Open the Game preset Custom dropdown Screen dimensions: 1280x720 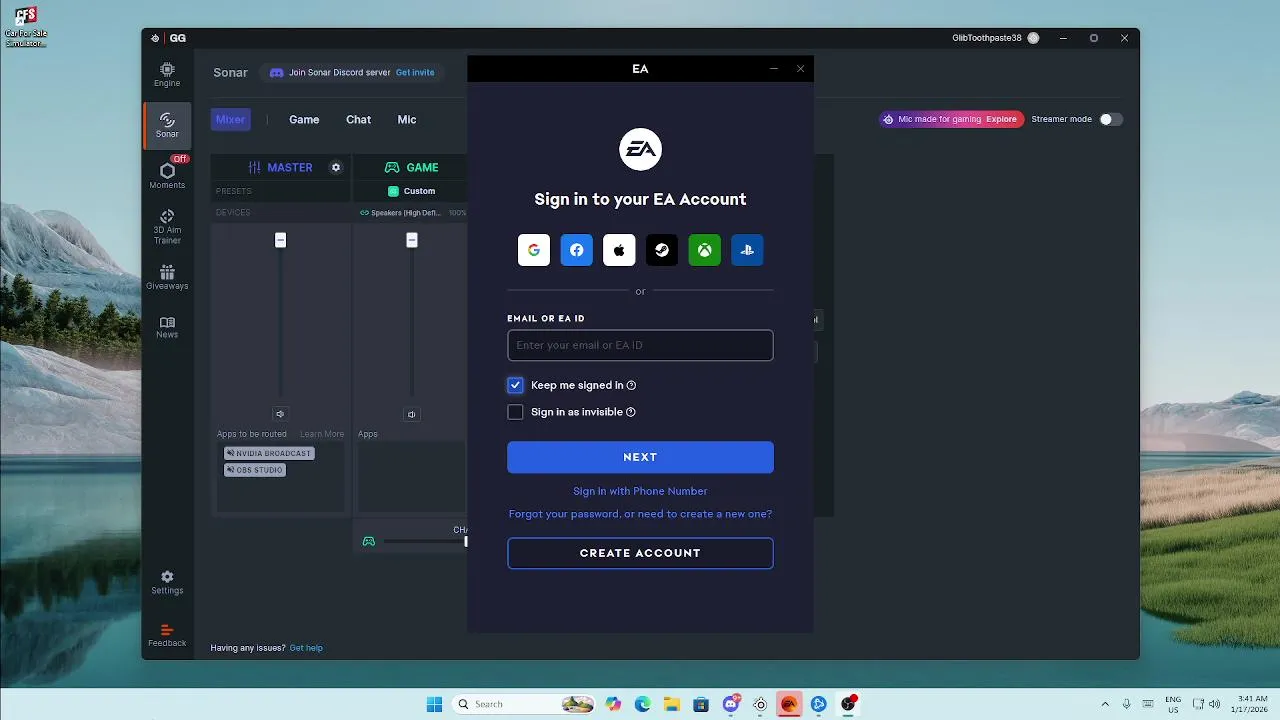[x=411, y=191]
